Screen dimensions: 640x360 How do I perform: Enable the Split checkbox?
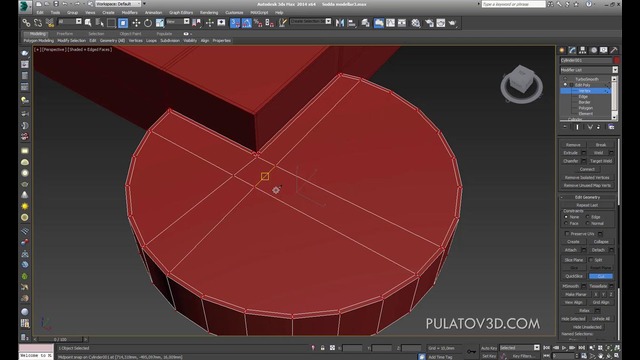coord(591,260)
